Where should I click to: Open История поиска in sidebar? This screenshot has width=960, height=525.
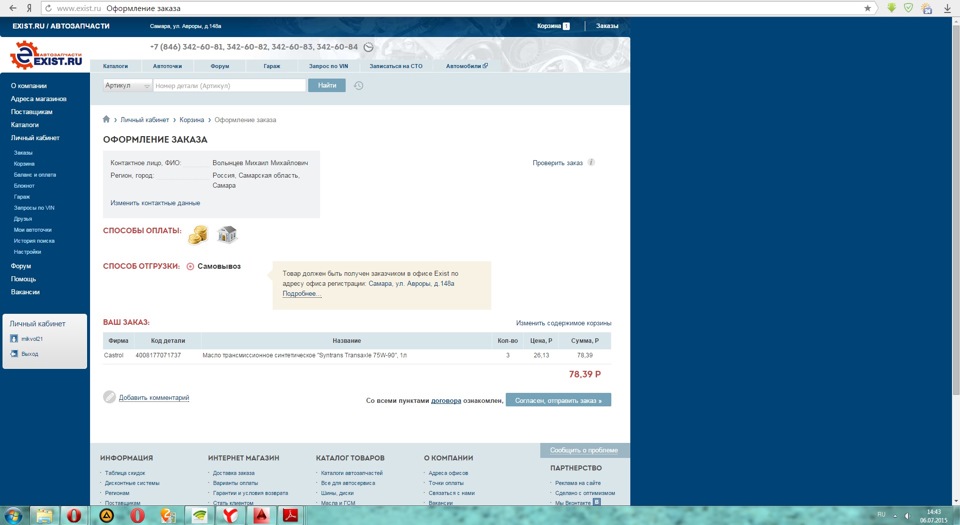click(34, 240)
